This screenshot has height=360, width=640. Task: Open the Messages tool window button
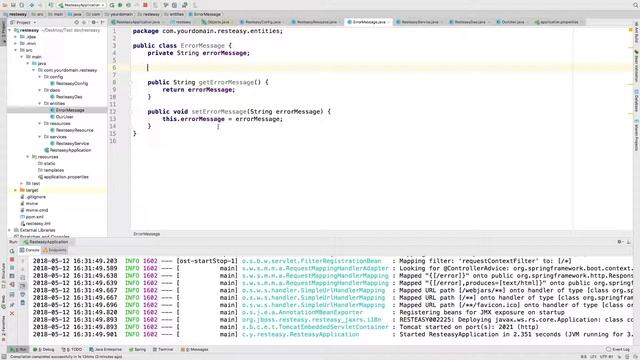[x=195, y=349]
